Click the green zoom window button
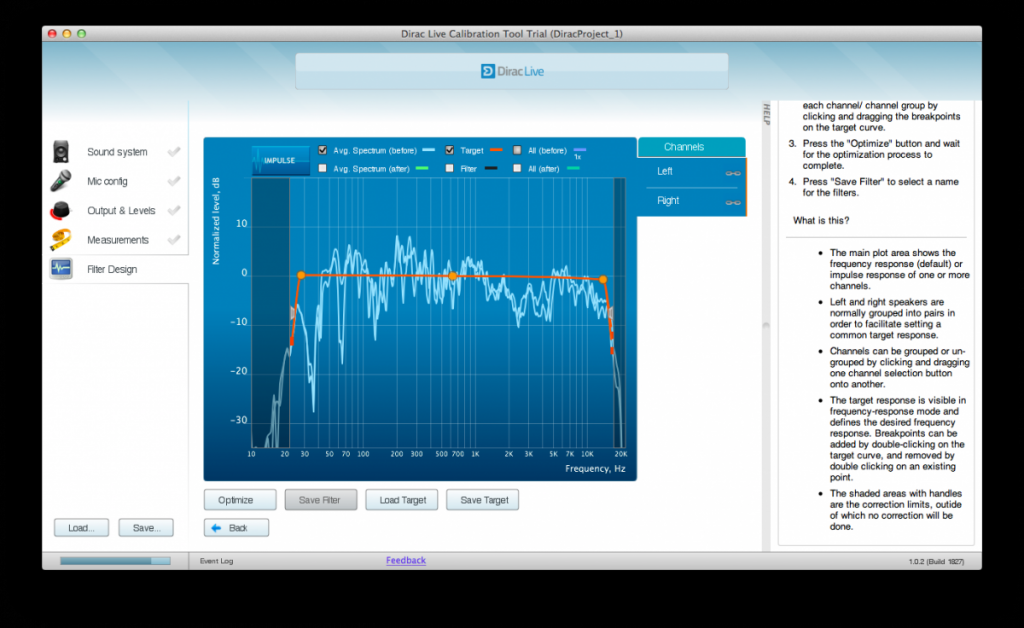Screen dimensions: 1024x628 (82, 33)
